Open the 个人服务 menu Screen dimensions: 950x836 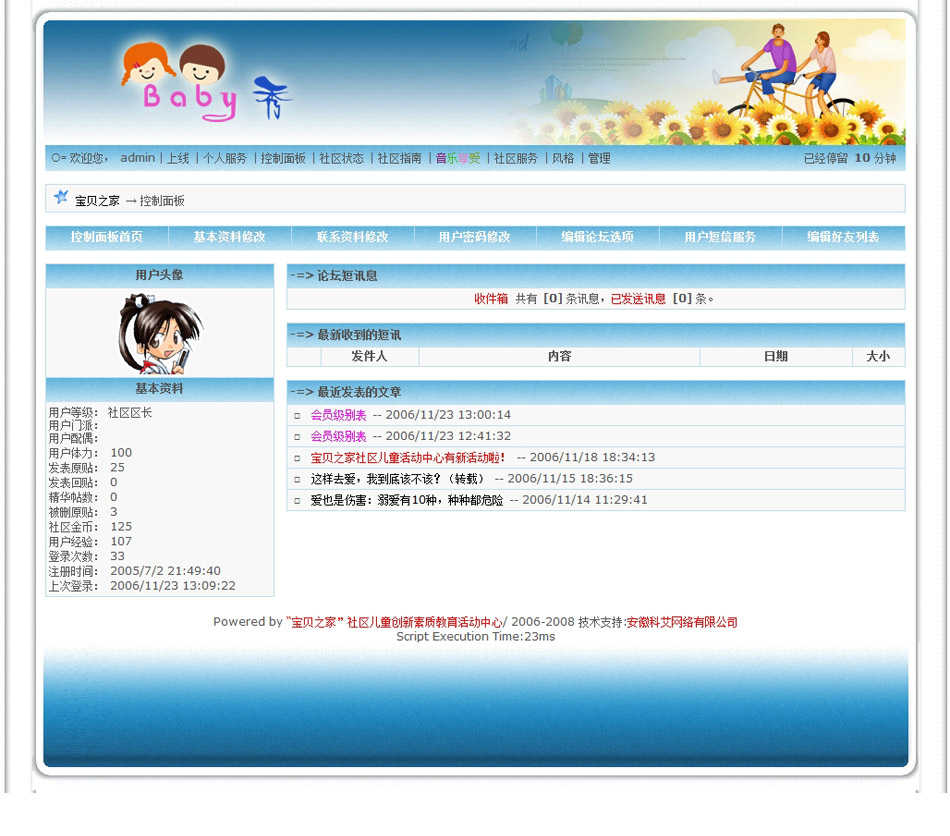[225, 158]
